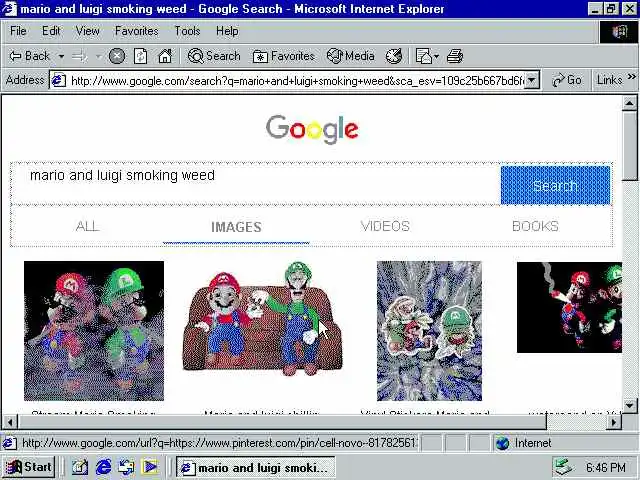The height and width of the screenshot is (480, 640).
Task: Launch Outlook Express quick launch icon
Action: [x=127, y=467]
